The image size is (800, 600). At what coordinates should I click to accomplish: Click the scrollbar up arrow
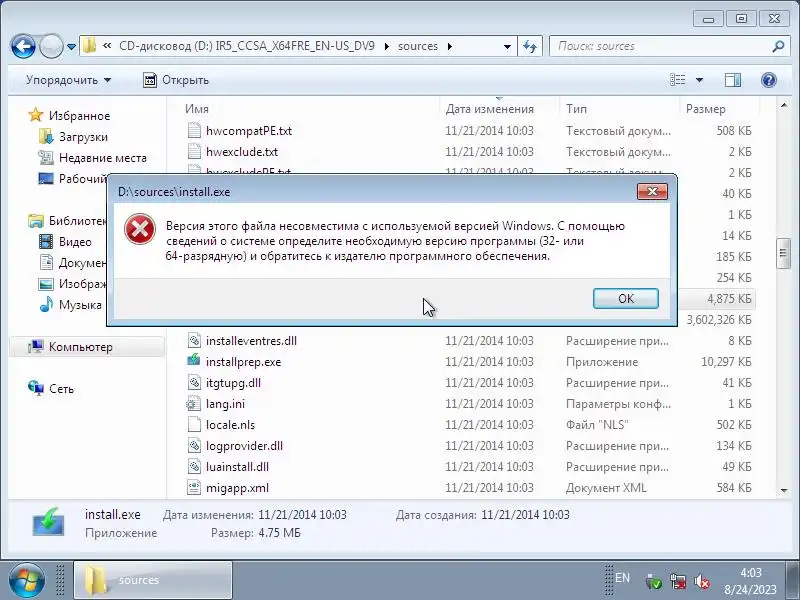click(783, 105)
